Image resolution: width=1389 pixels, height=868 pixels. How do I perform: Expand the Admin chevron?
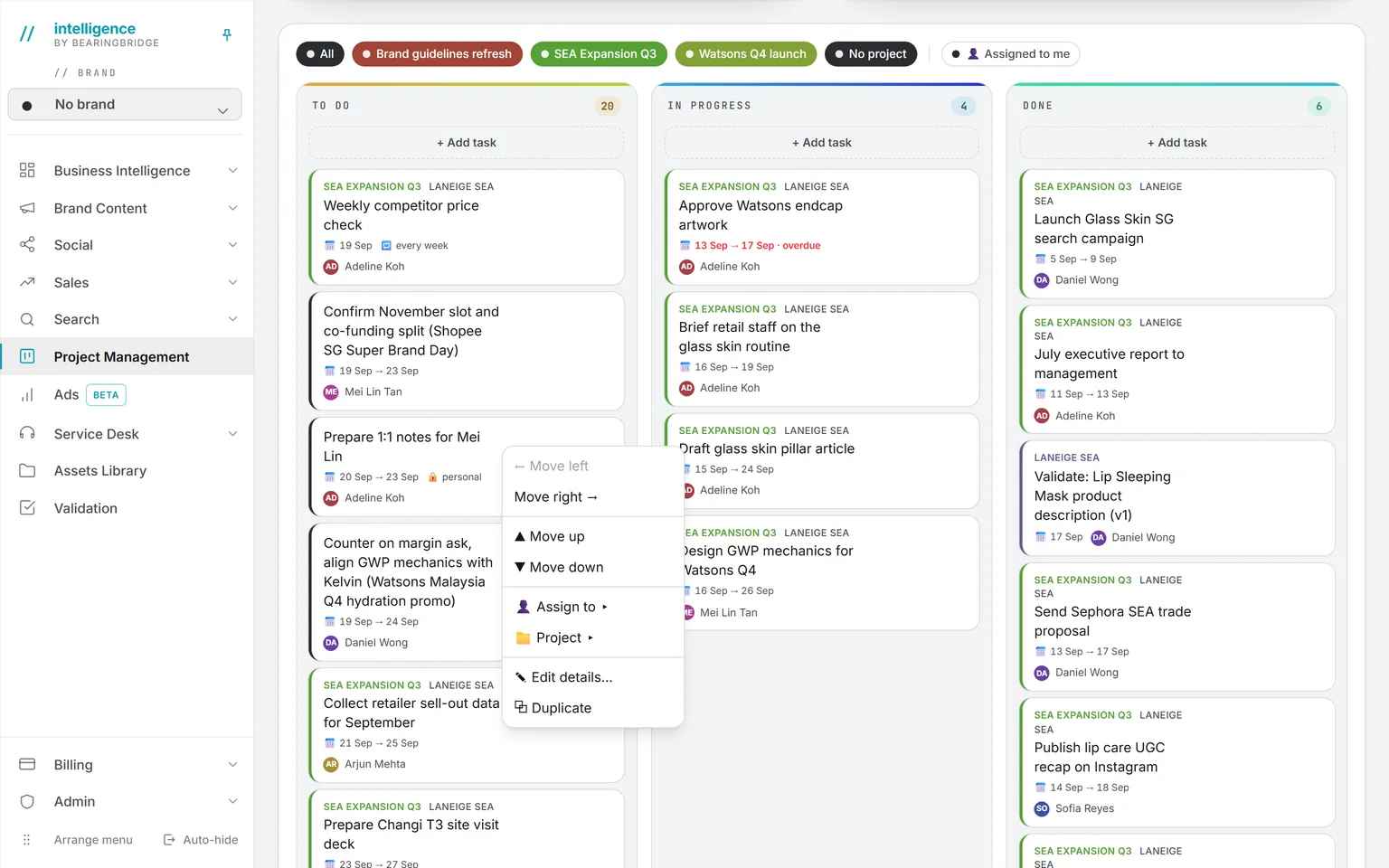point(232,801)
